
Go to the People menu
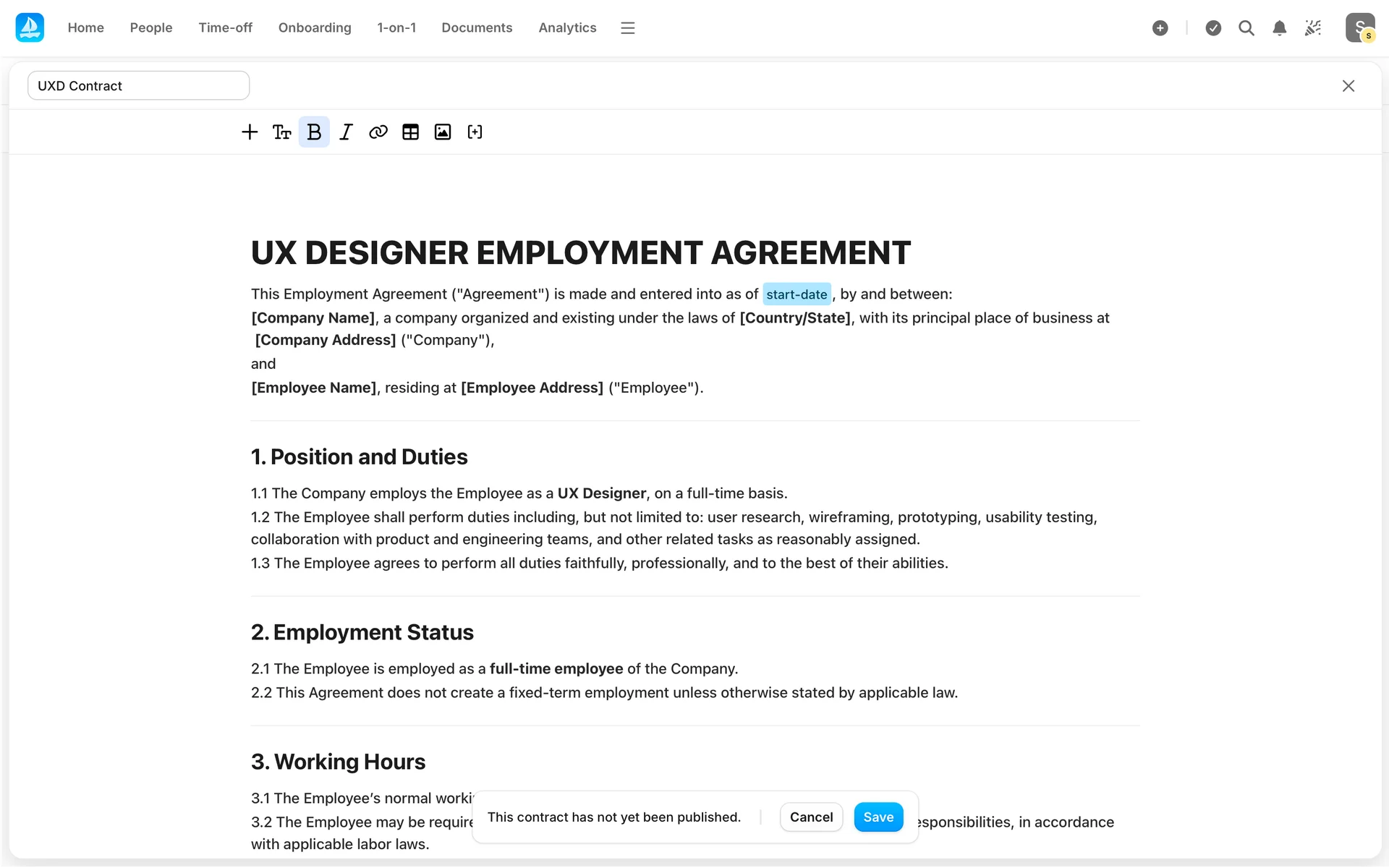pos(151,27)
